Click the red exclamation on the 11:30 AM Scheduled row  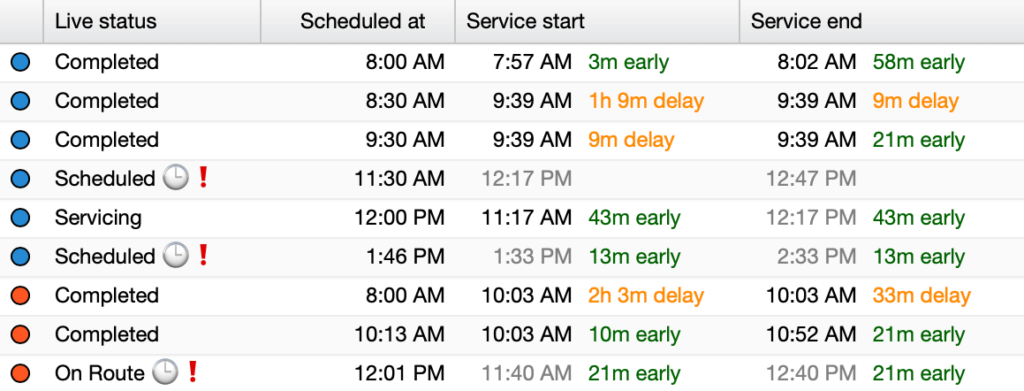(202, 177)
